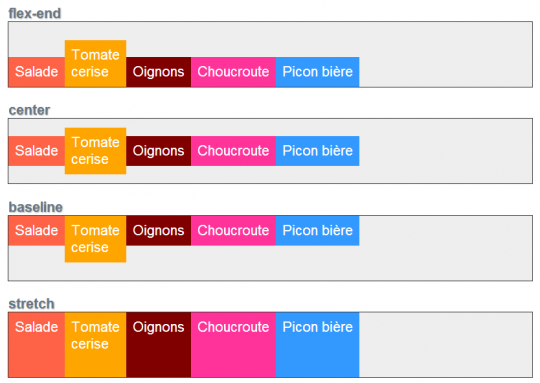Click Salade box in center row
This screenshot has width=540, height=383.
coord(37,151)
